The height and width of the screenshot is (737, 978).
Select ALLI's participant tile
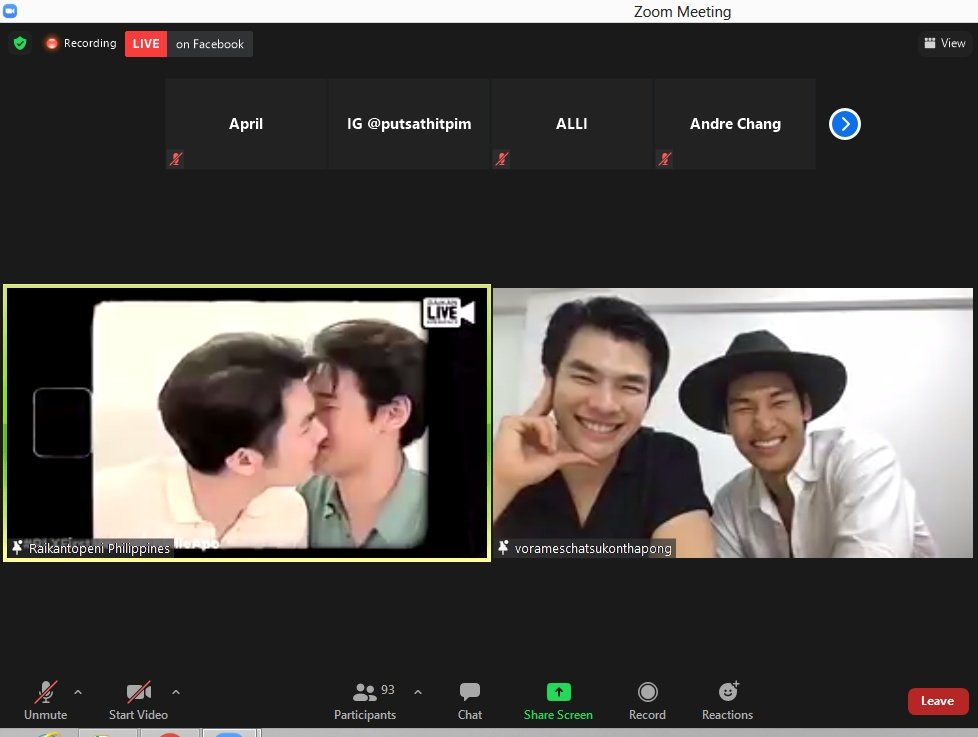tap(572, 123)
